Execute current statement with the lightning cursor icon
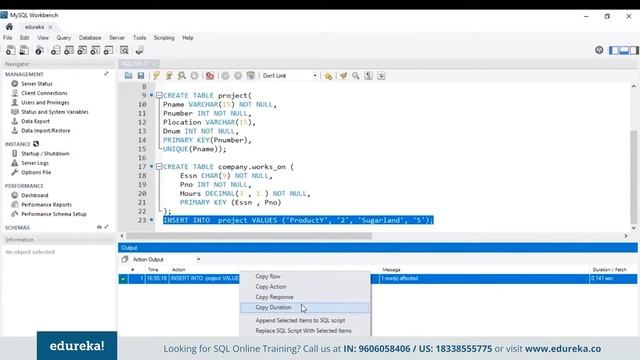This screenshot has width=640, height=360. (x=169, y=76)
